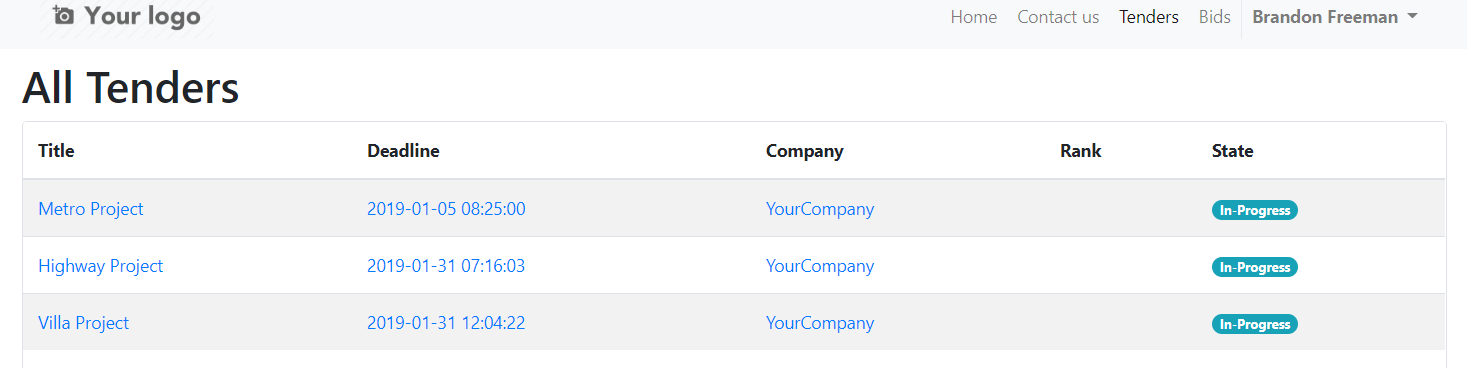Open the Villa Project tender

[83, 323]
